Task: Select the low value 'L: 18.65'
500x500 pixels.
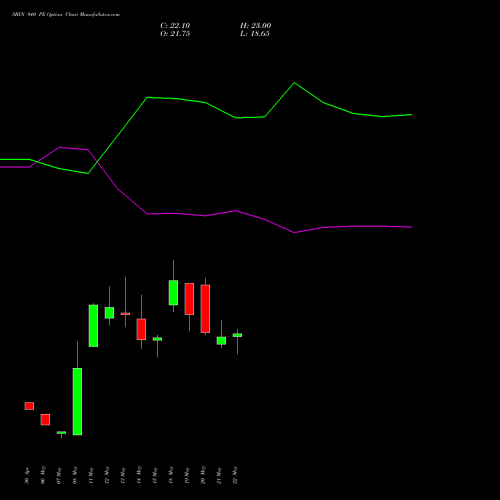Action: coord(255,34)
